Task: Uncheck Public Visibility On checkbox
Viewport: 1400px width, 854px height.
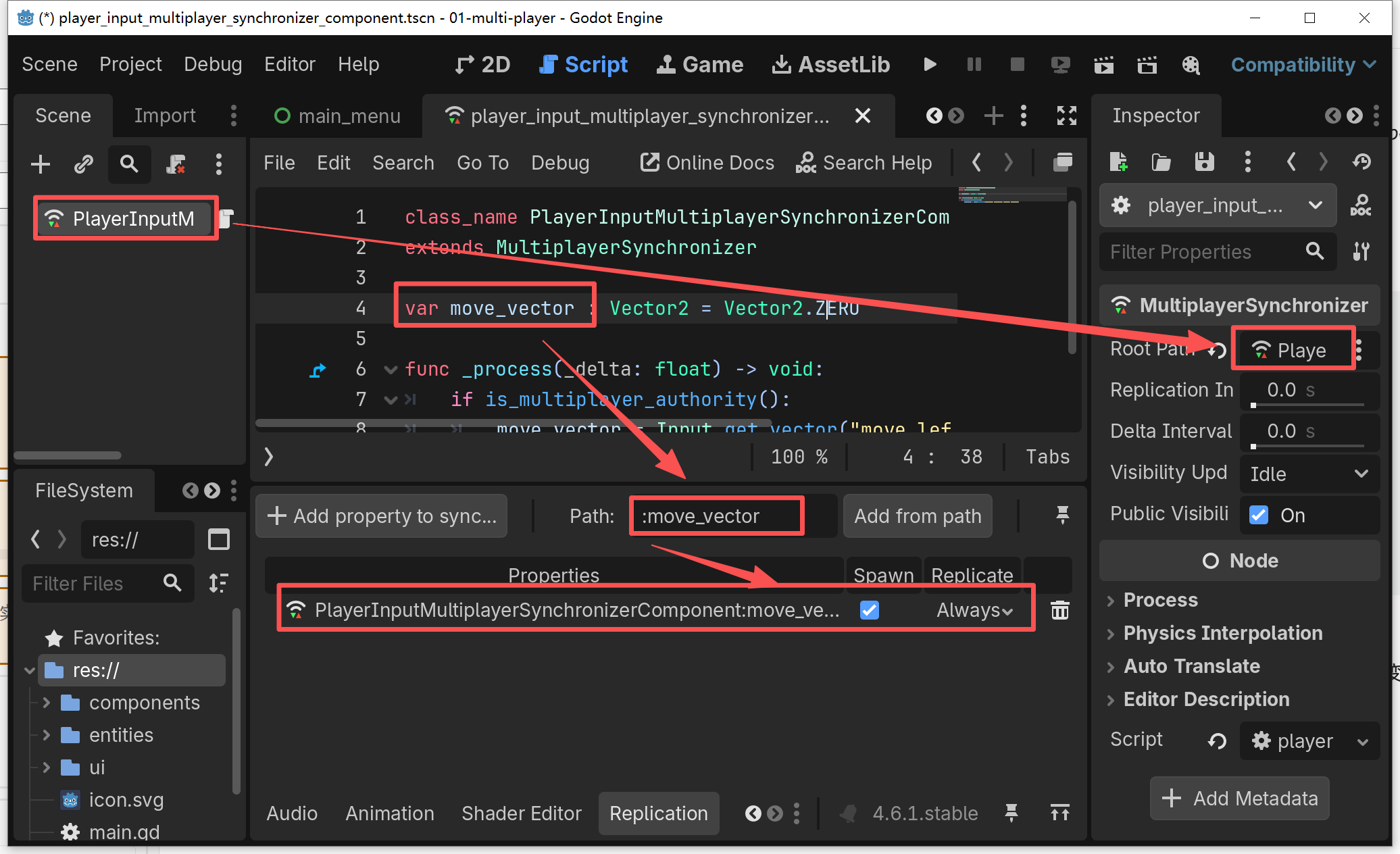Action: (1258, 515)
